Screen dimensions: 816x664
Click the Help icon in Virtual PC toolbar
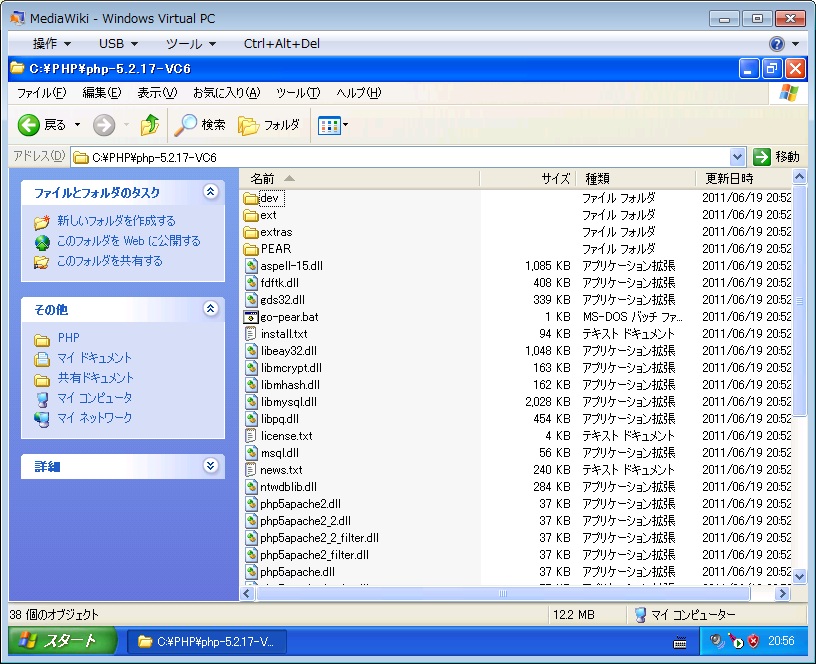click(776, 44)
